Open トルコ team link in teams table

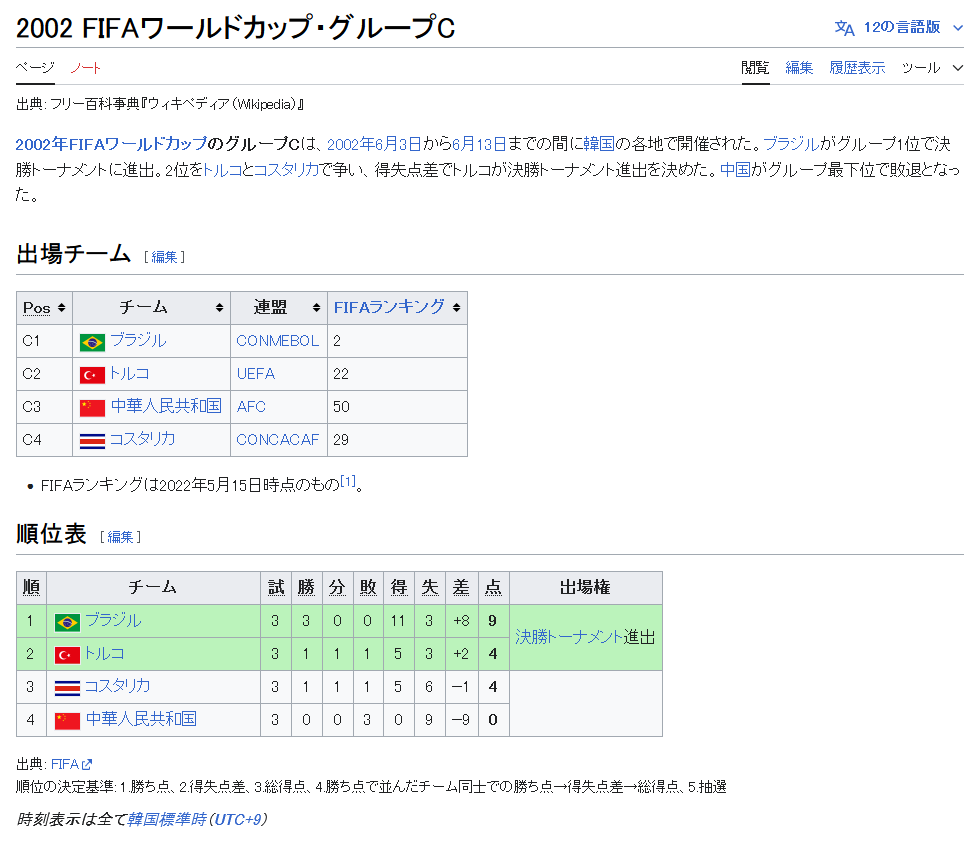[130, 373]
